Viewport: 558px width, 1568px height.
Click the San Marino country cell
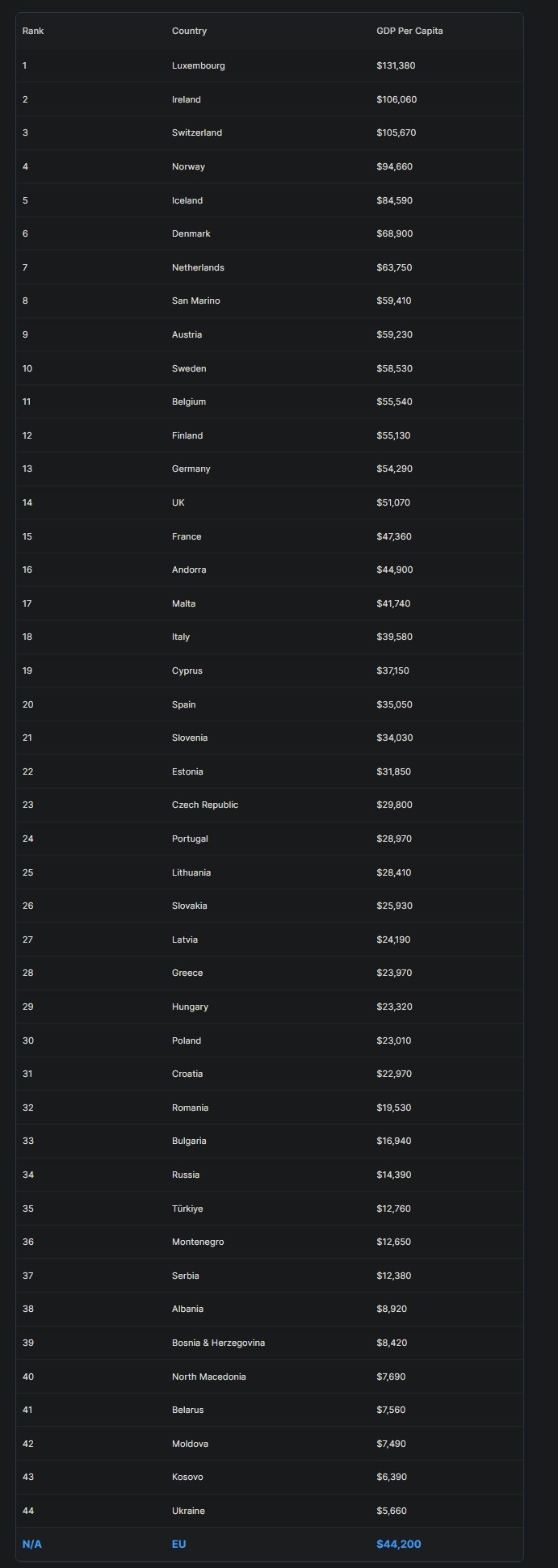tap(195, 301)
